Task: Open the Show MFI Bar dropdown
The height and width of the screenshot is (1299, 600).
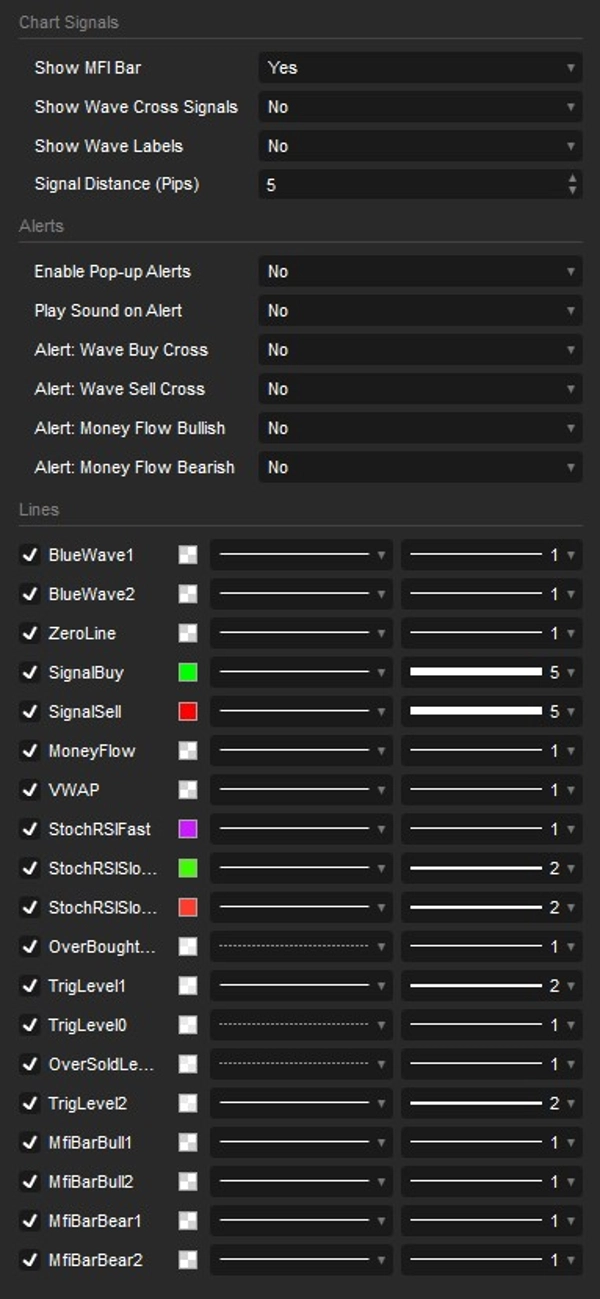Action: 420,68
